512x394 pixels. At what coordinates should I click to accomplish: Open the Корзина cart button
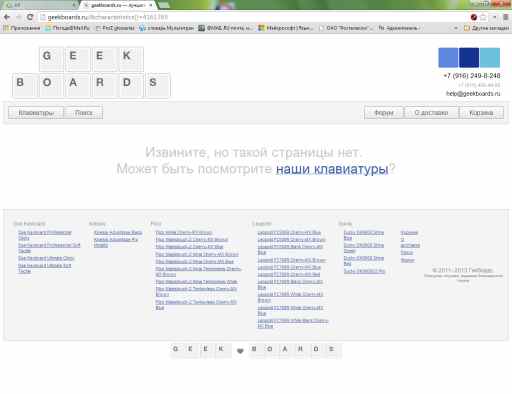click(x=481, y=113)
